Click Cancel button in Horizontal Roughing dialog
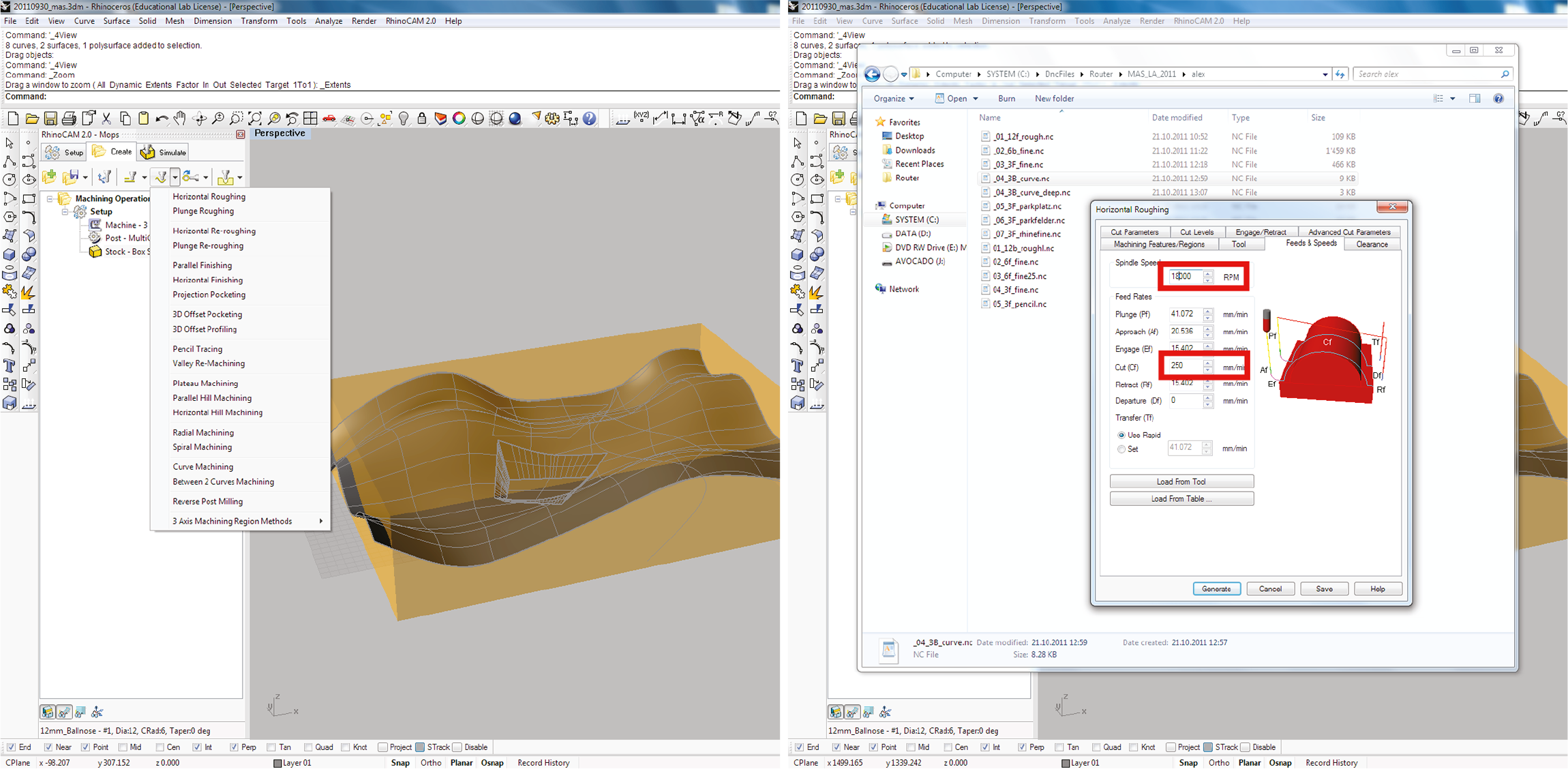The image size is (1568, 769). (1270, 588)
